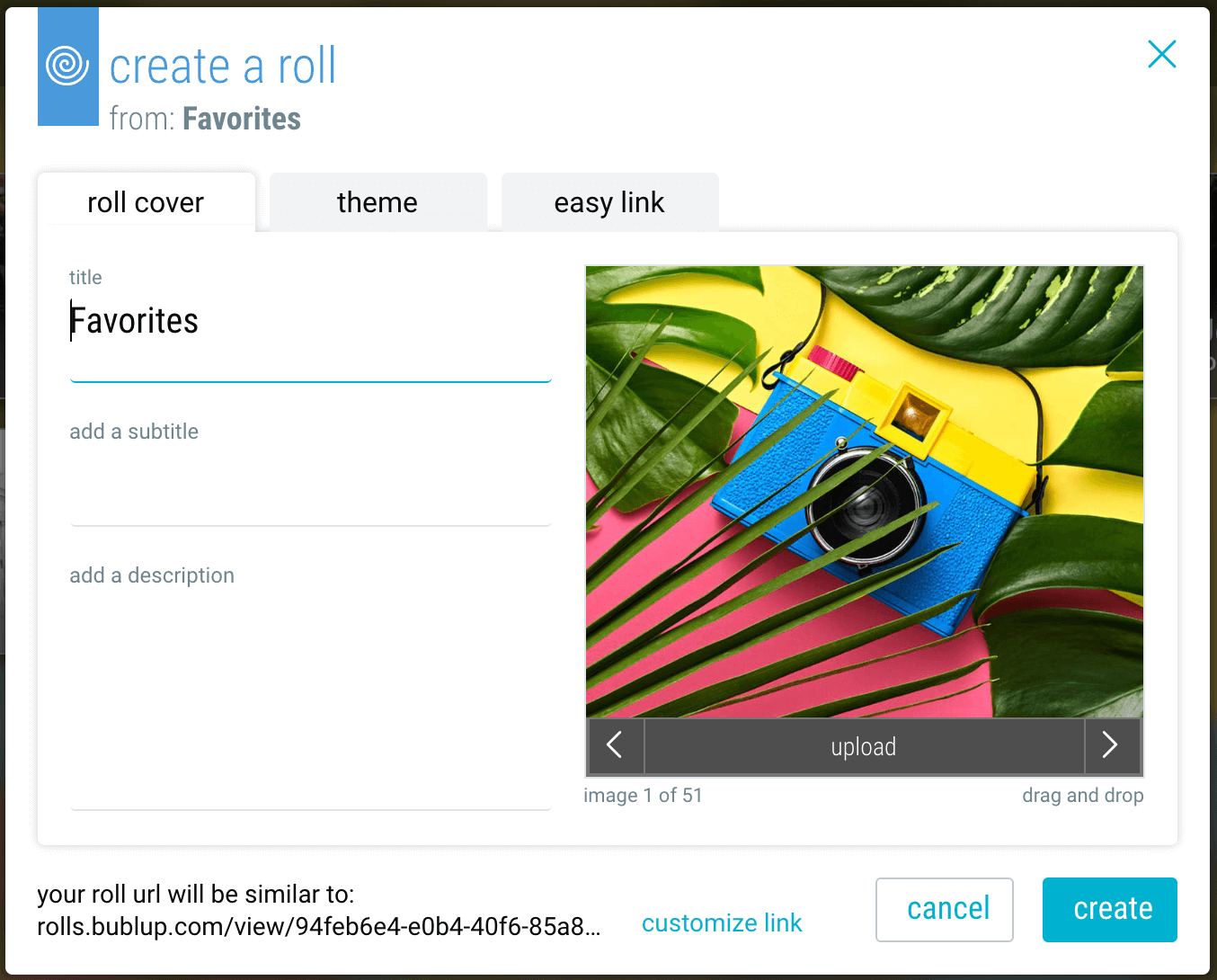This screenshot has width=1217, height=980.
Task: Click the create a roll title heading
Action: [x=222, y=65]
